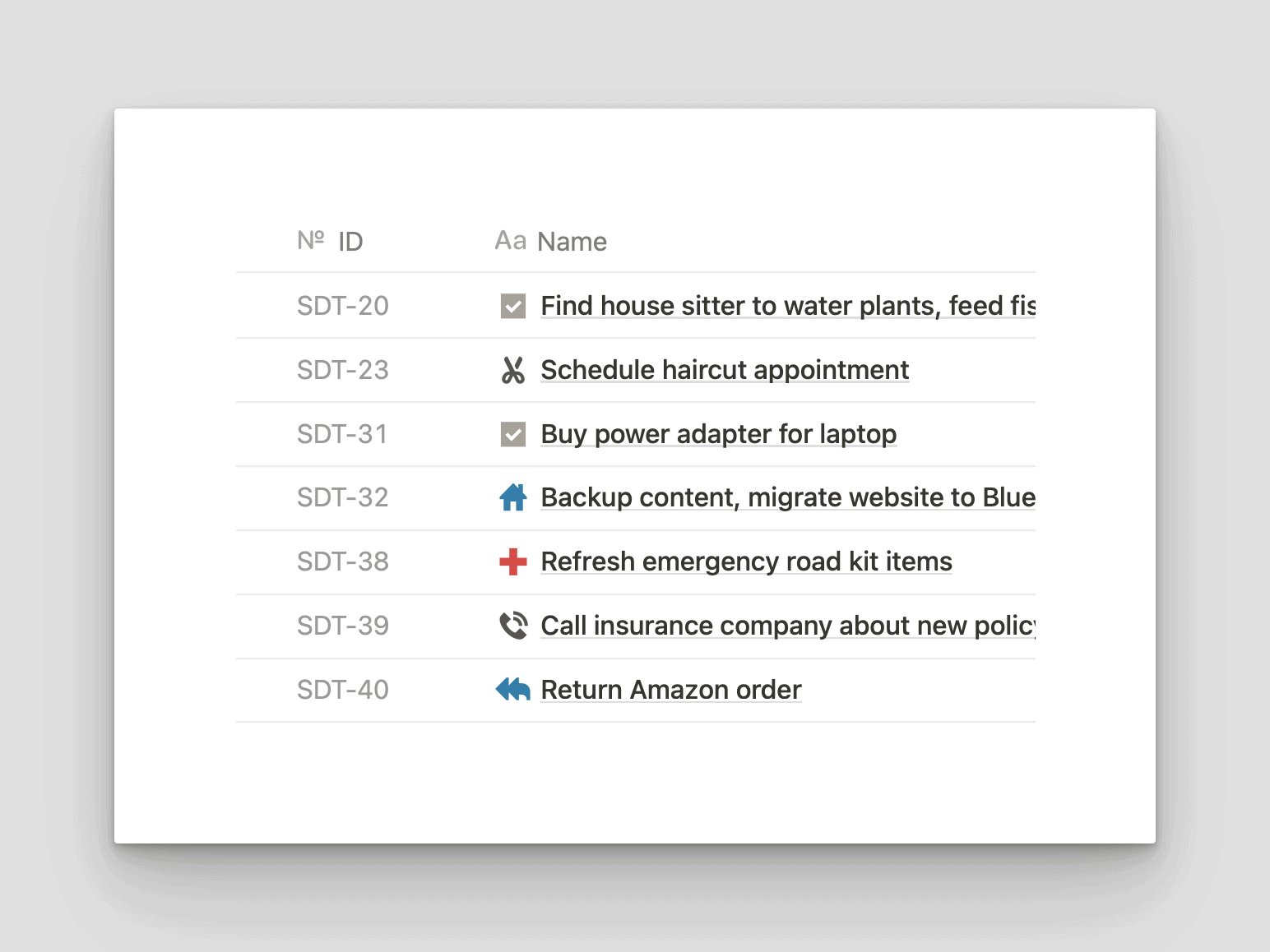
Task: Open "Refresh emergency road kit items" page
Action: point(746,561)
